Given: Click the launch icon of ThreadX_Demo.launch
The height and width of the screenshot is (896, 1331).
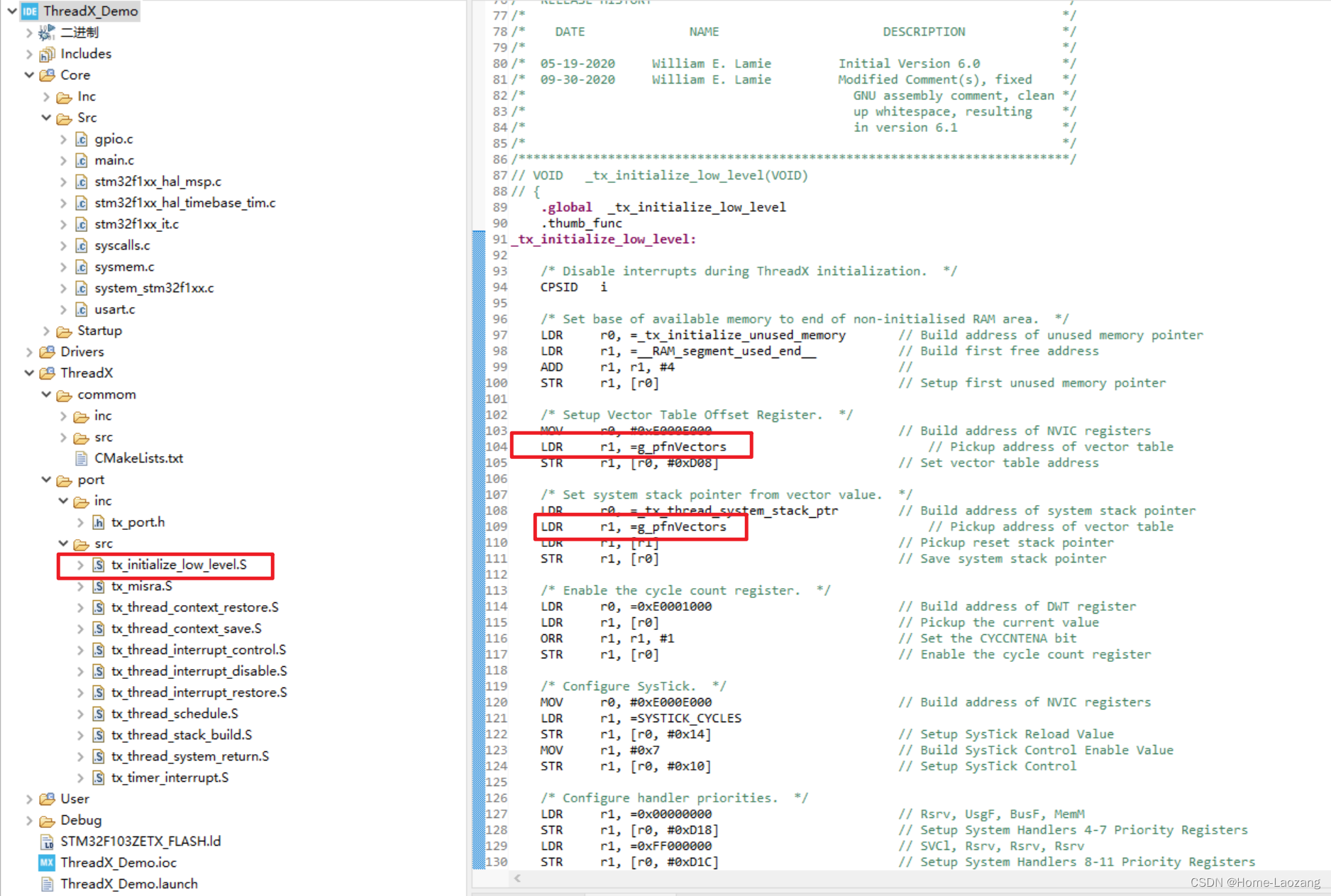Looking at the screenshot, I should pyautogui.click(x=46, y=883).
